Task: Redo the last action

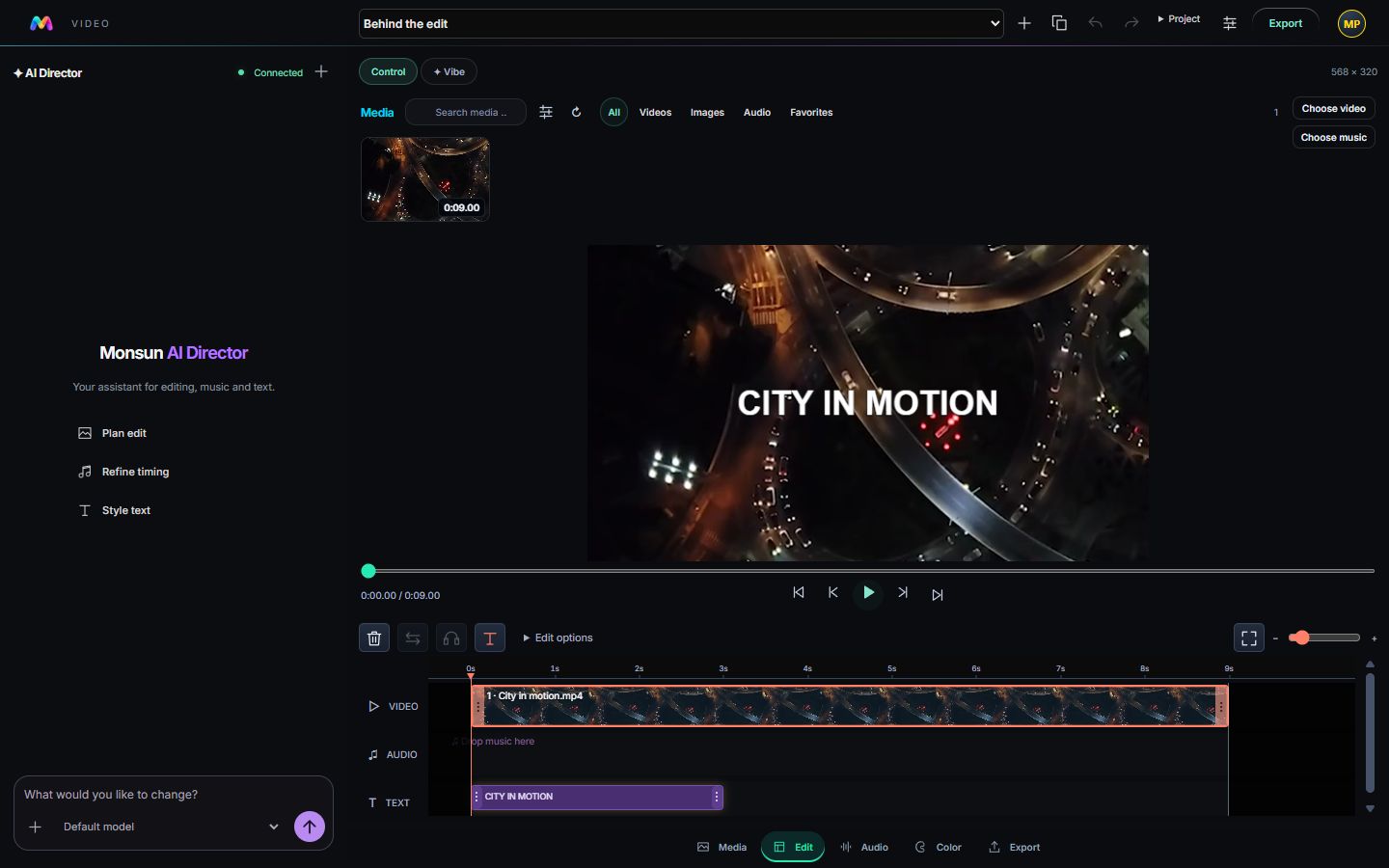Action: tap(1131, 23)
